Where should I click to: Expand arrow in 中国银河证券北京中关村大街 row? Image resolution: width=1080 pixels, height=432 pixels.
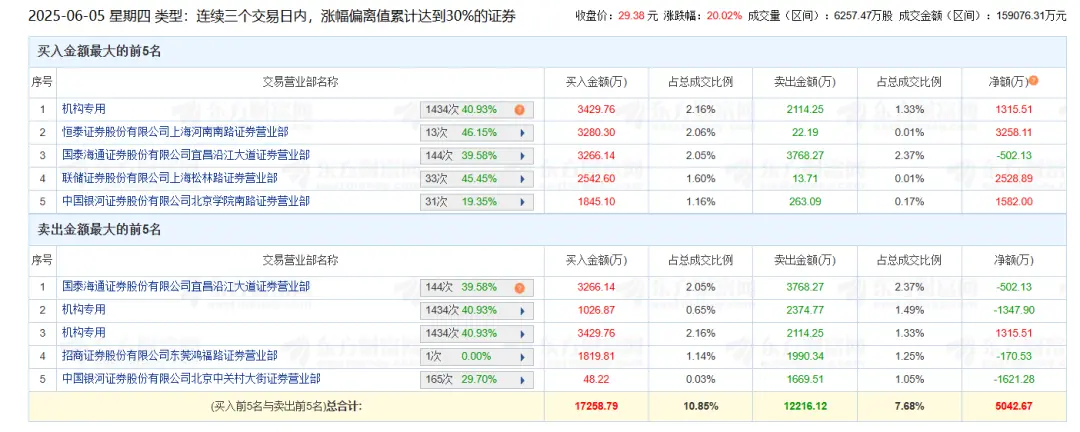pos(520,380)
